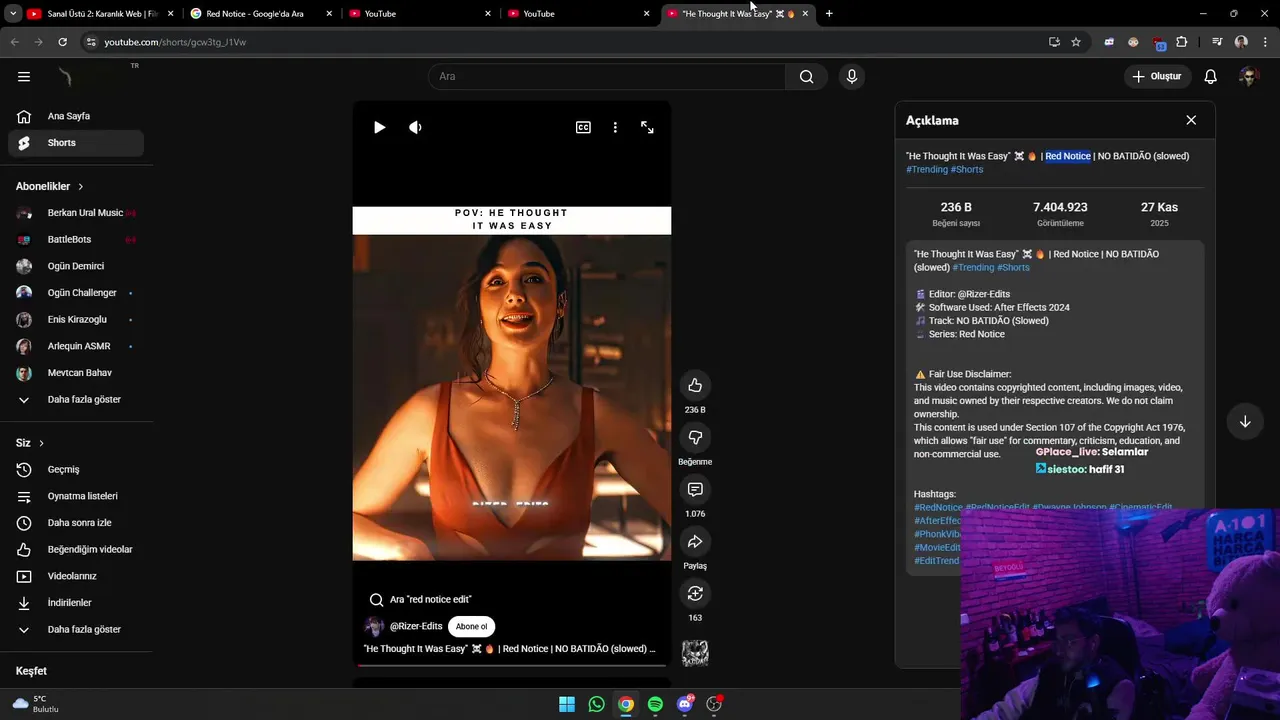The height and width of the screenshot is (720, 1280).
Task: Reload the page
Action: click(62, 42)
